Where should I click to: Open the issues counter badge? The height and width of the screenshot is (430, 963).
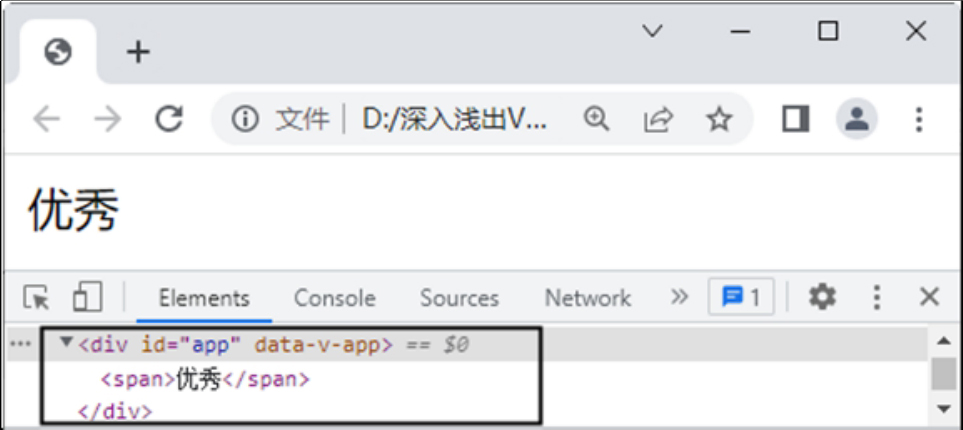[741, 297]
